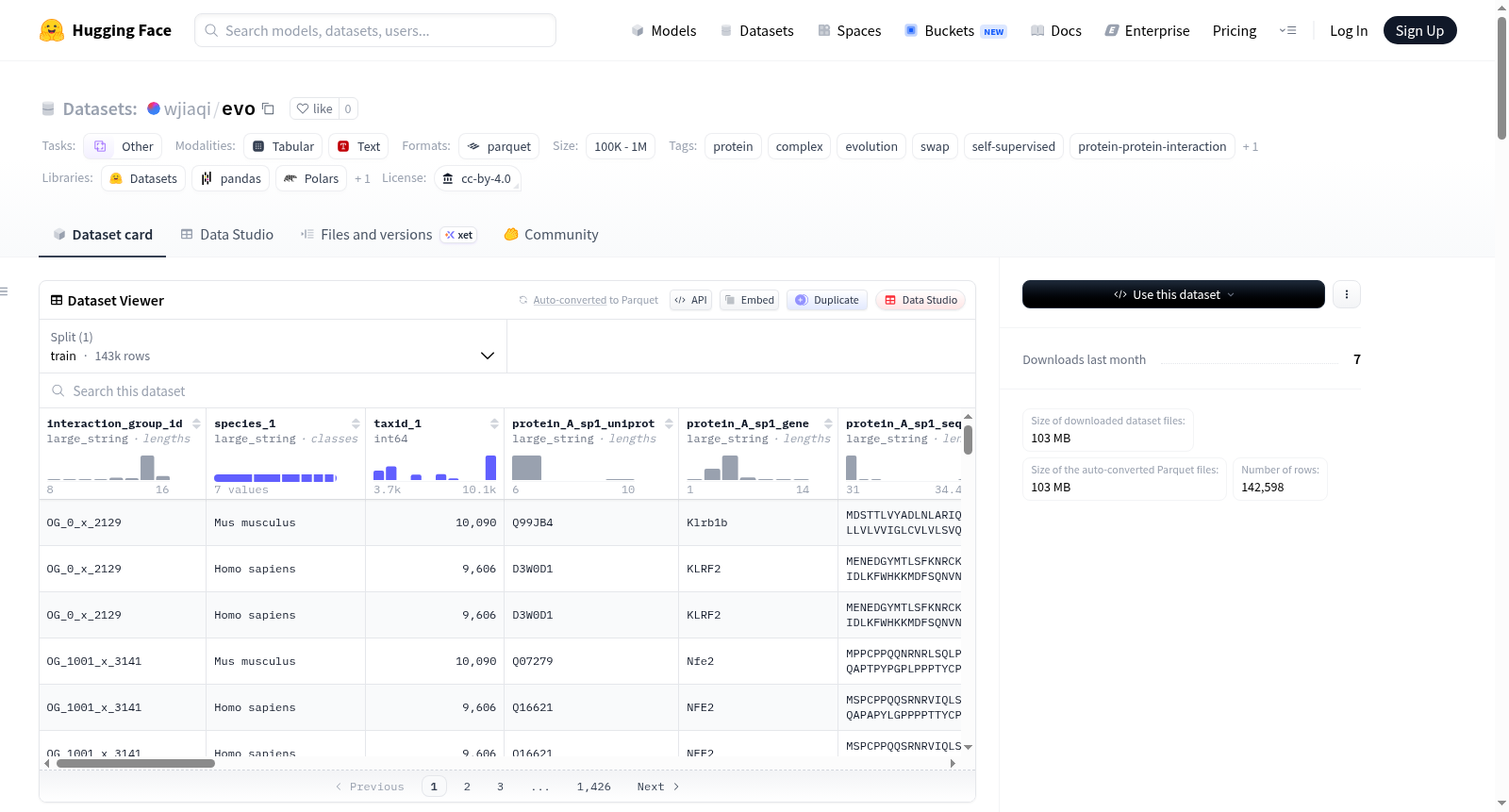
Task: Open the extra navigation menu icon
Action: coord(1287,30)
